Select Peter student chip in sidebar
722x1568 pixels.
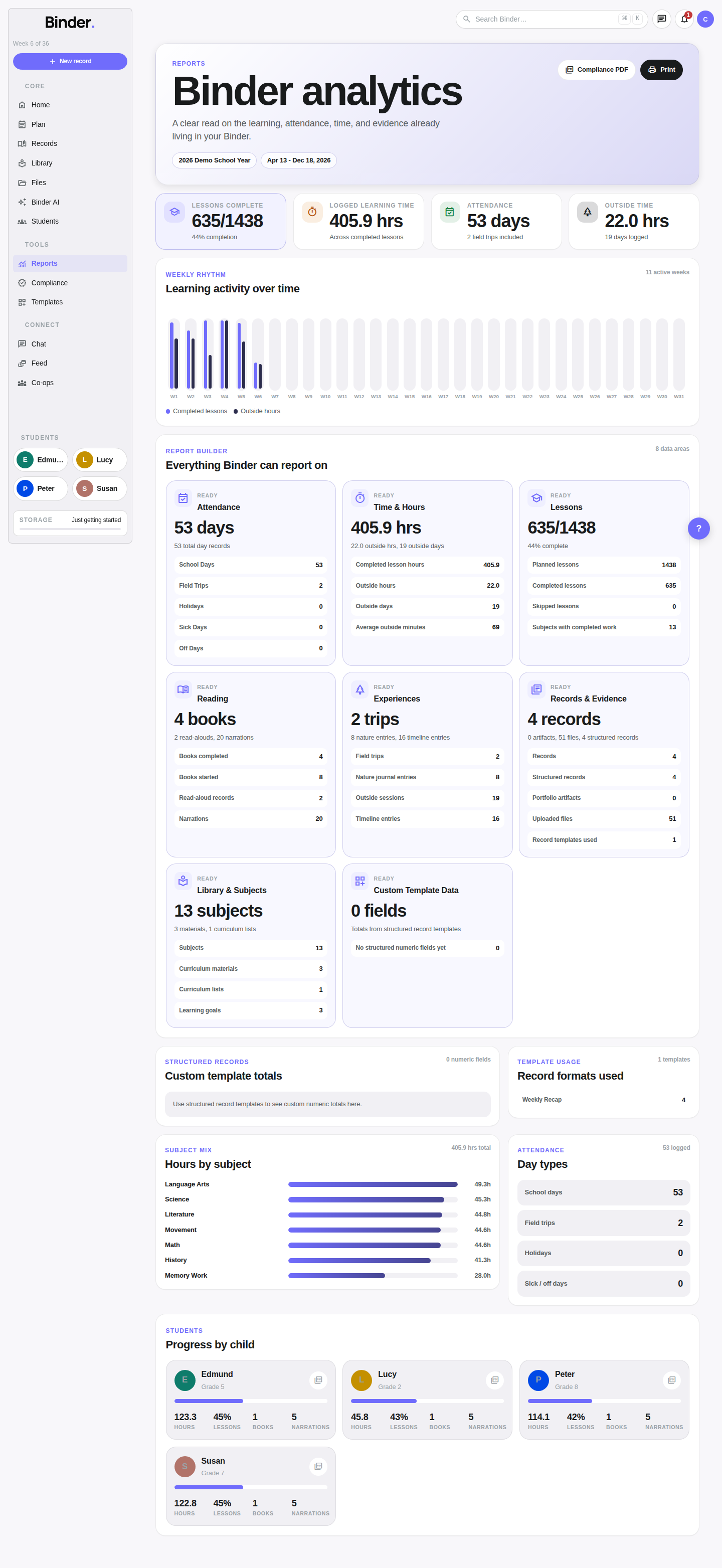[41, 489]
